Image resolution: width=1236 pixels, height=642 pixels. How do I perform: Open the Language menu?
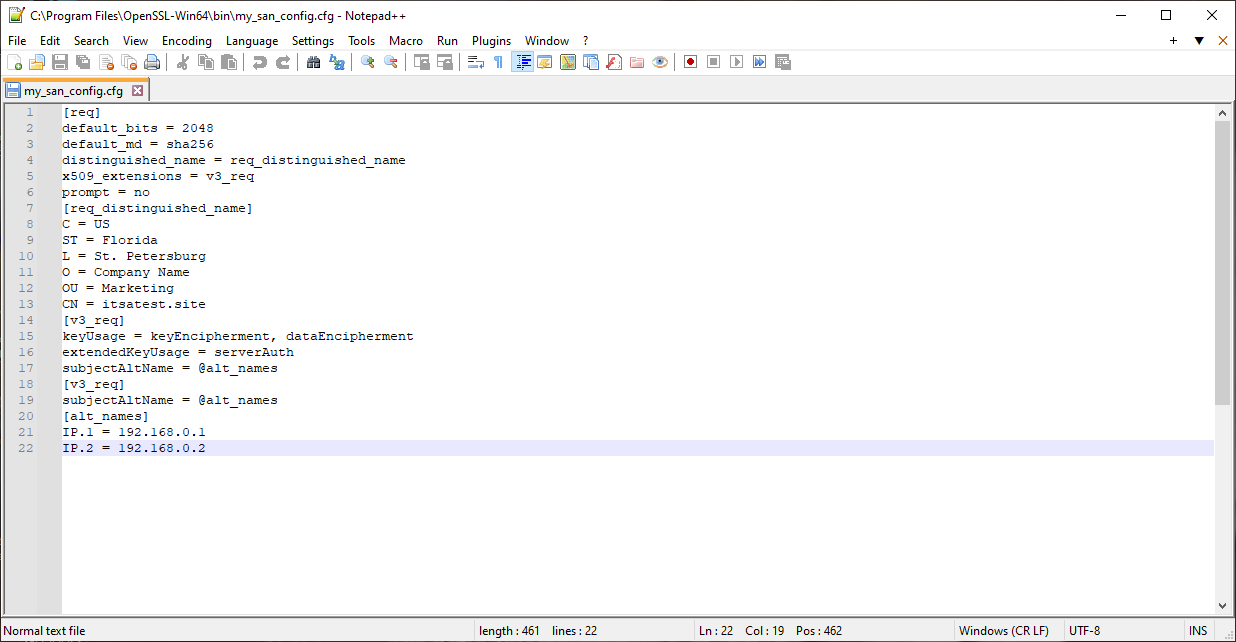tap(251, 41)
